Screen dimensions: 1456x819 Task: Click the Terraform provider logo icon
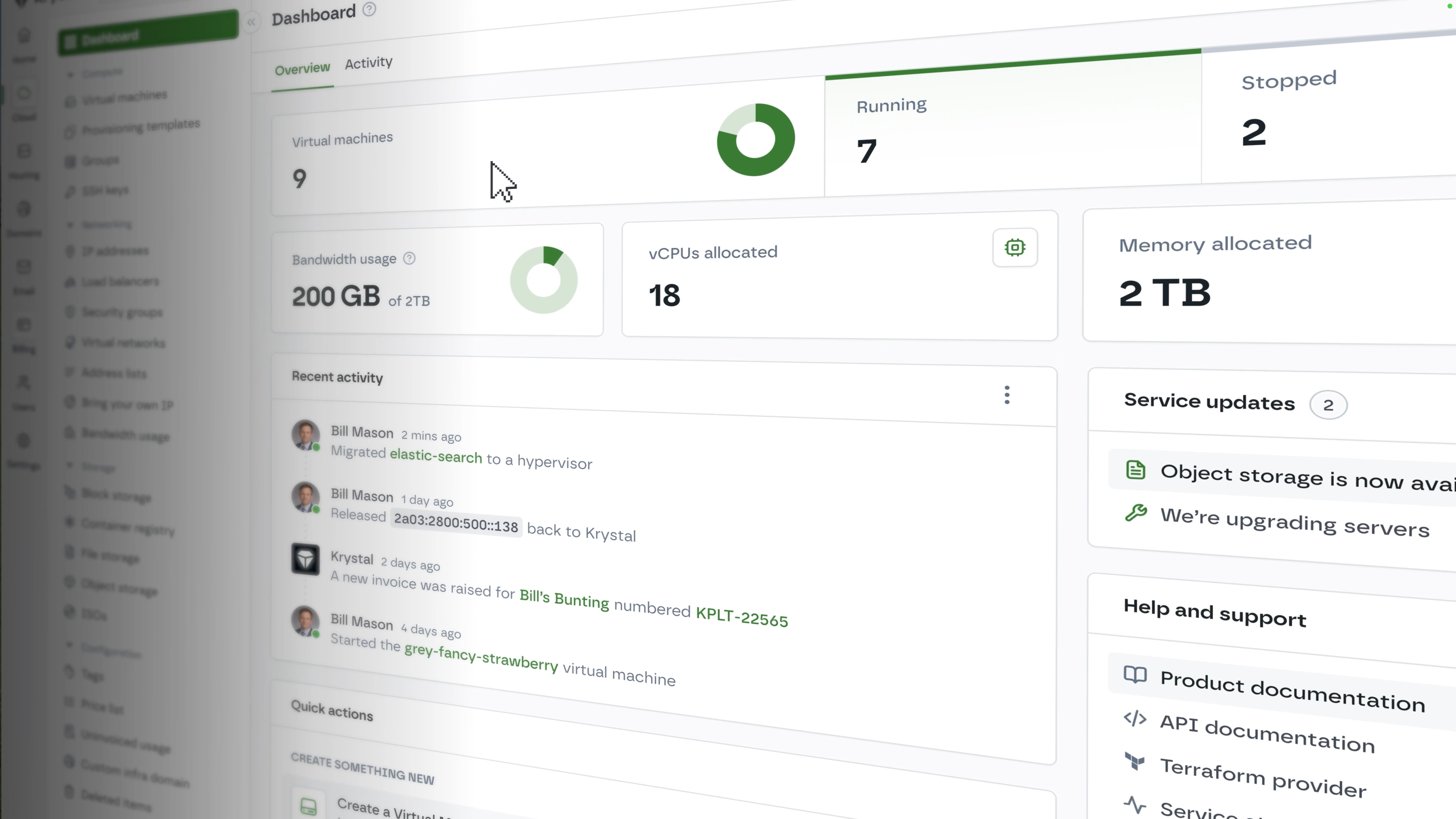tap(1134, 761)
